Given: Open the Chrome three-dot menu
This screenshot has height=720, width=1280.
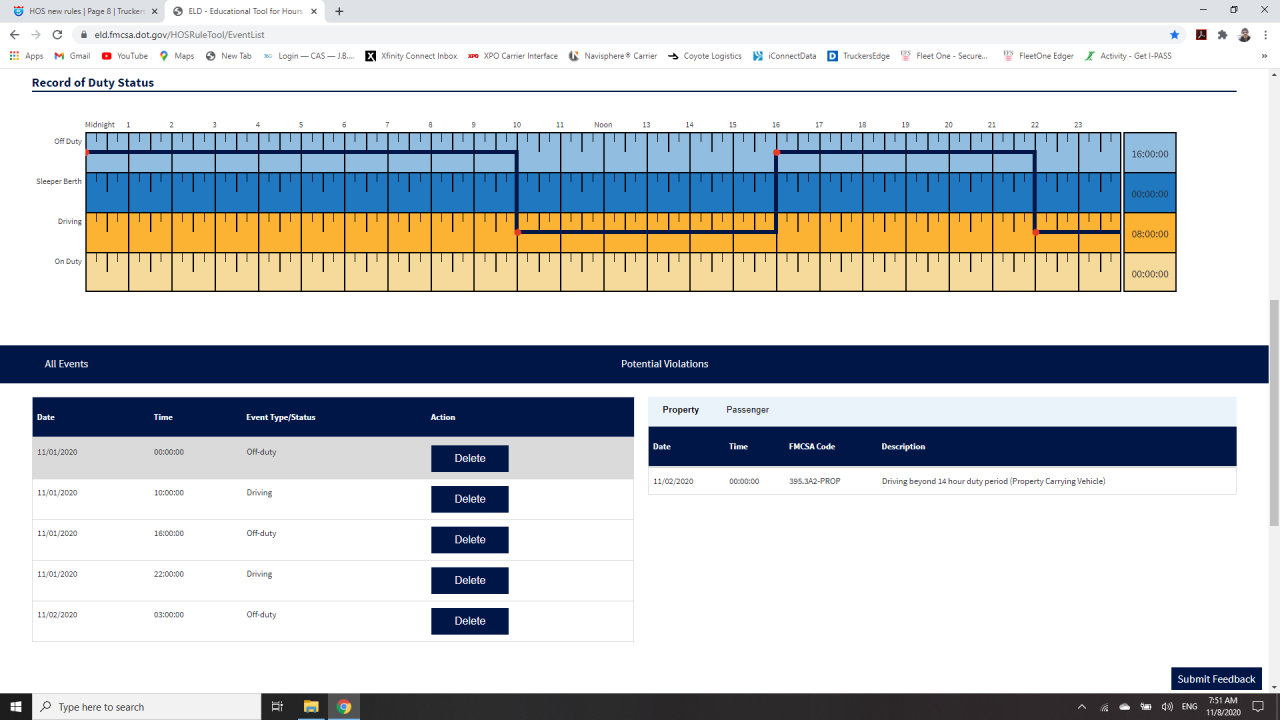Looking at the screenshot, I should pos(1266,34).
